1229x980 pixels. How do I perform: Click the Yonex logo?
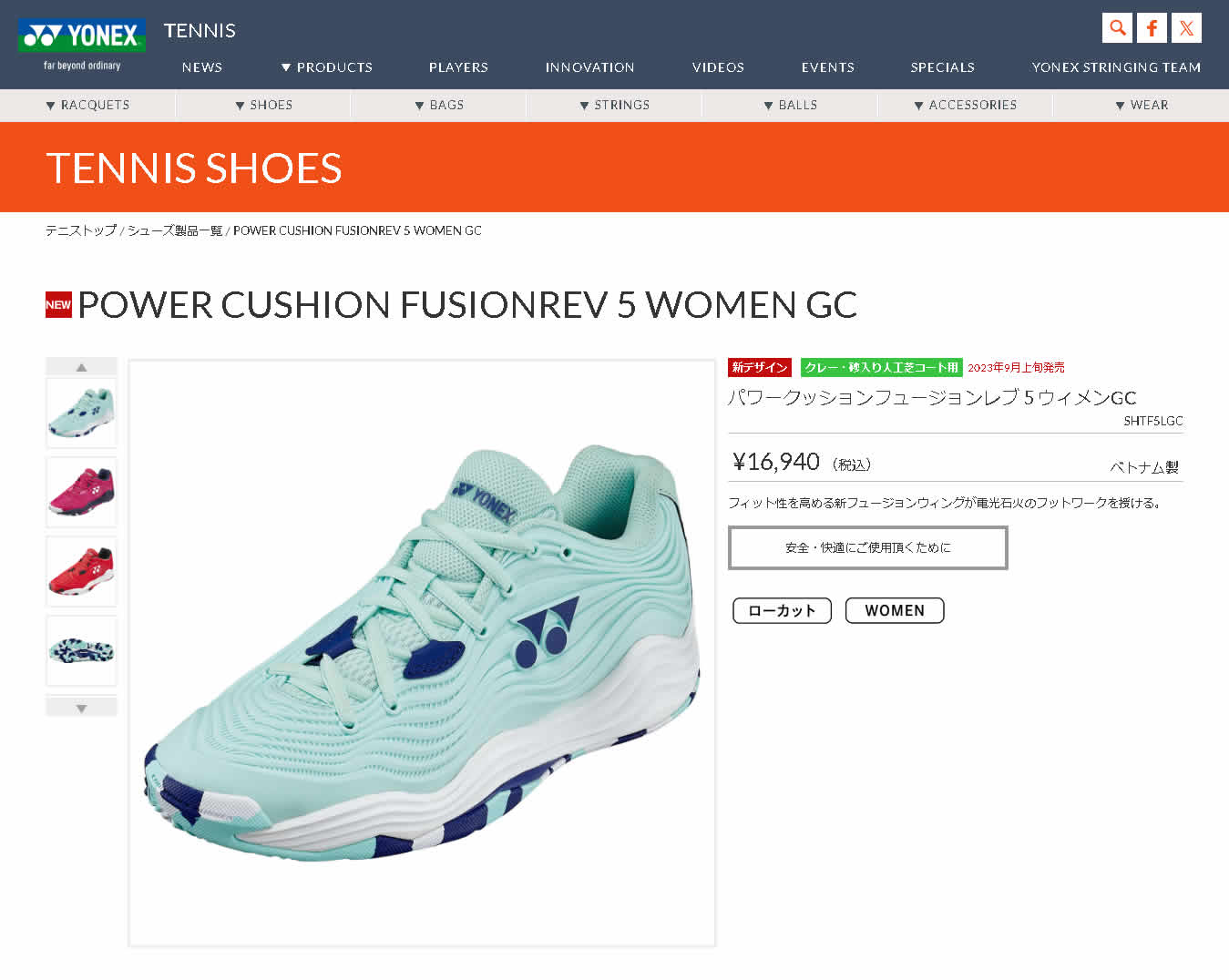tap(82, 45)
